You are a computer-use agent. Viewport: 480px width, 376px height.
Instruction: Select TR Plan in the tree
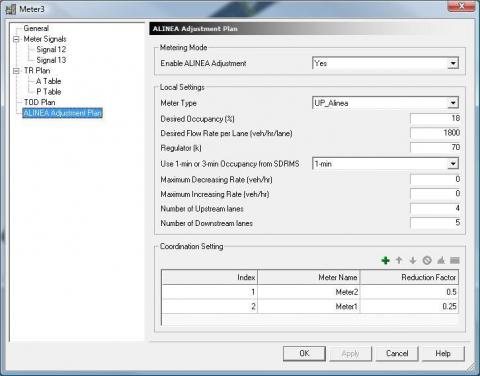point(37,71)
